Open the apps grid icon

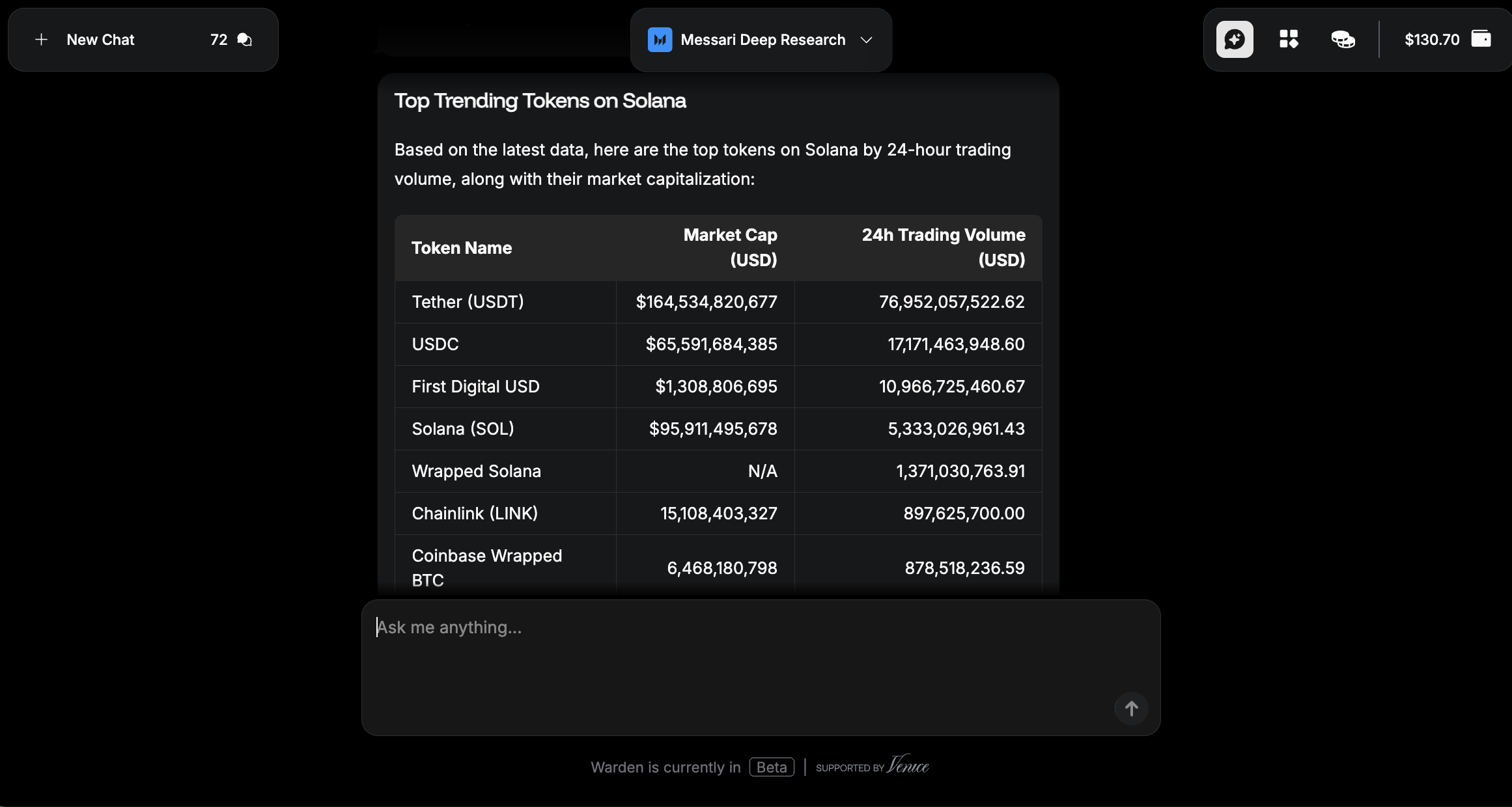(x=1289, y=40)
